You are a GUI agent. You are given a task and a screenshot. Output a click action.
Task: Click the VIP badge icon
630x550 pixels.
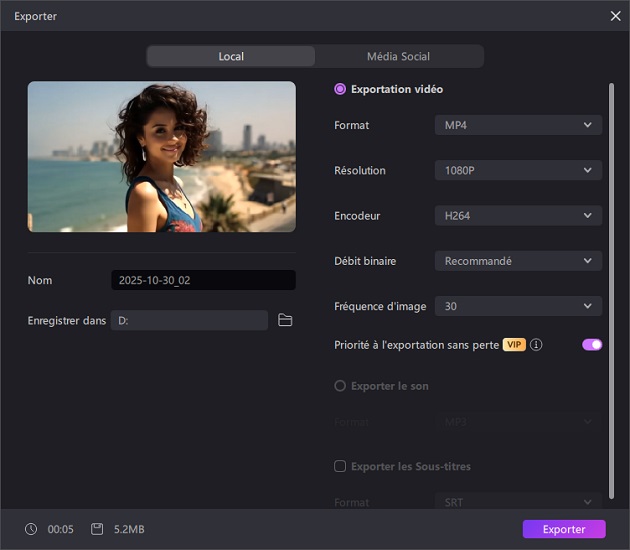[x=514, y=345]
